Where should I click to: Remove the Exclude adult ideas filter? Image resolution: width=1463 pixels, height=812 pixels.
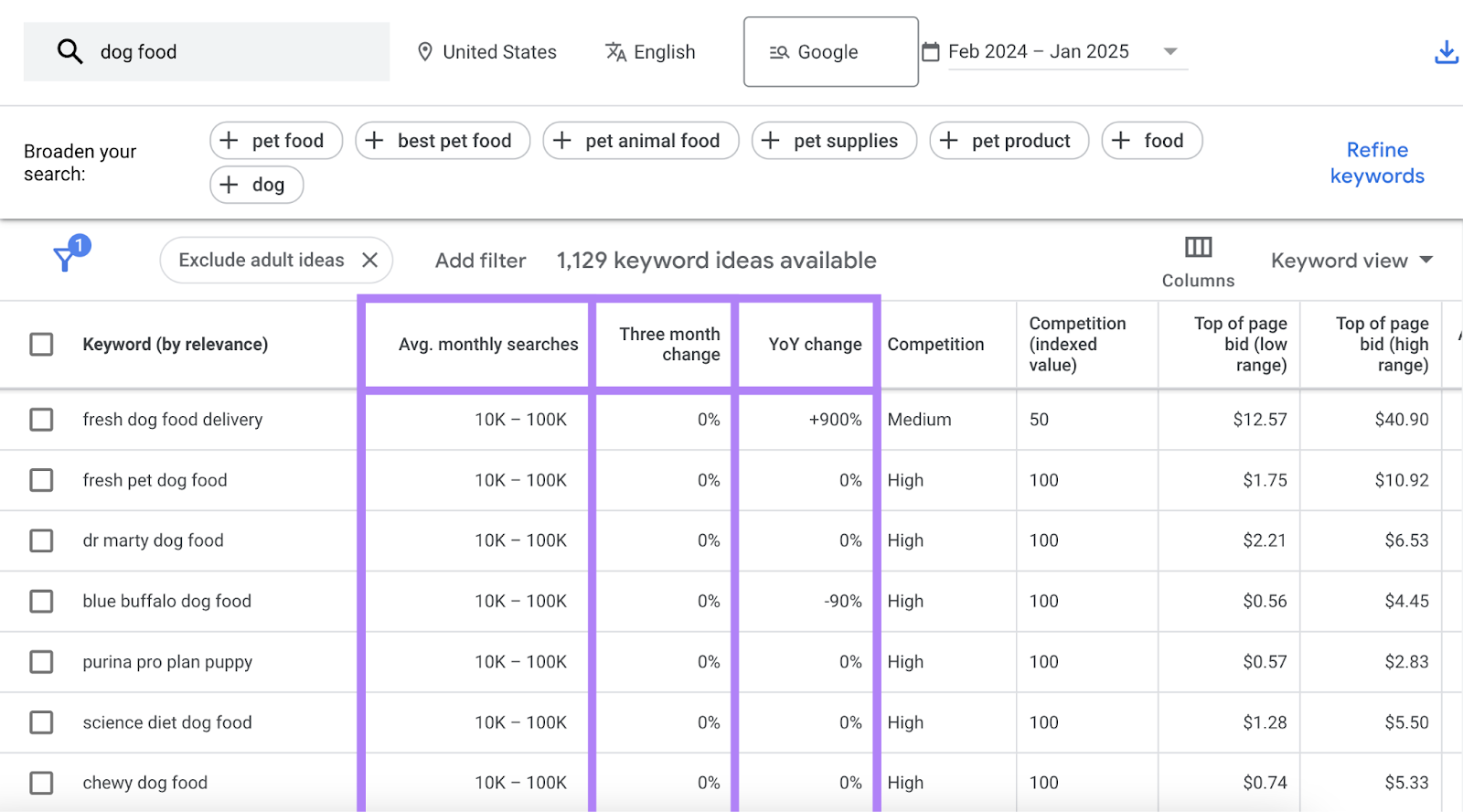click(x=369, y=260)
